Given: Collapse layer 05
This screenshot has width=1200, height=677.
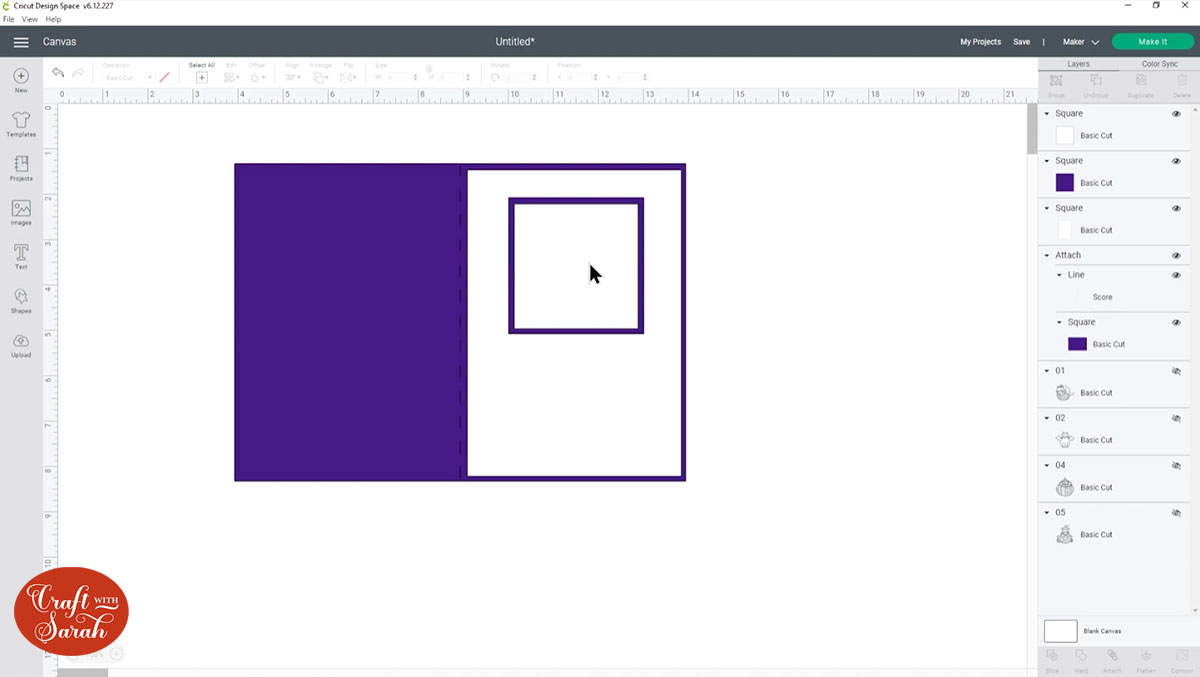Looking at the screenshot, I should [1047, 513].
